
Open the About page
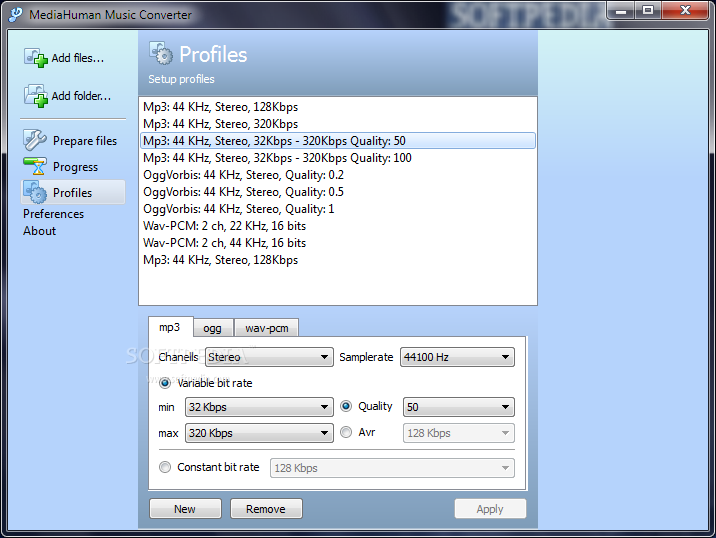[40, 231]
